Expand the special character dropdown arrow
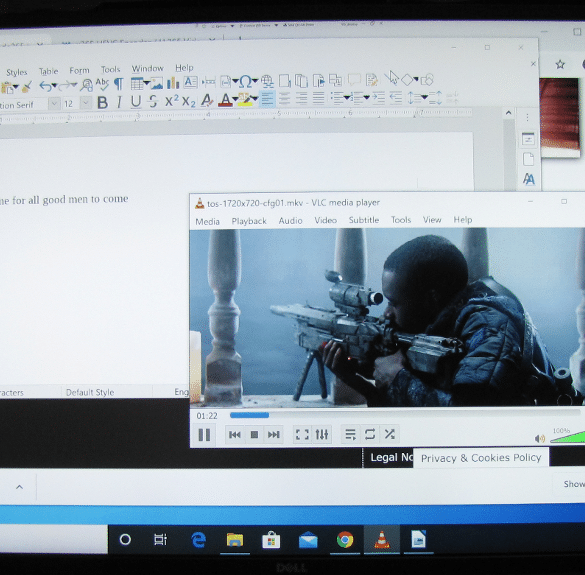585x575 pixels. (x=255, y=81)
